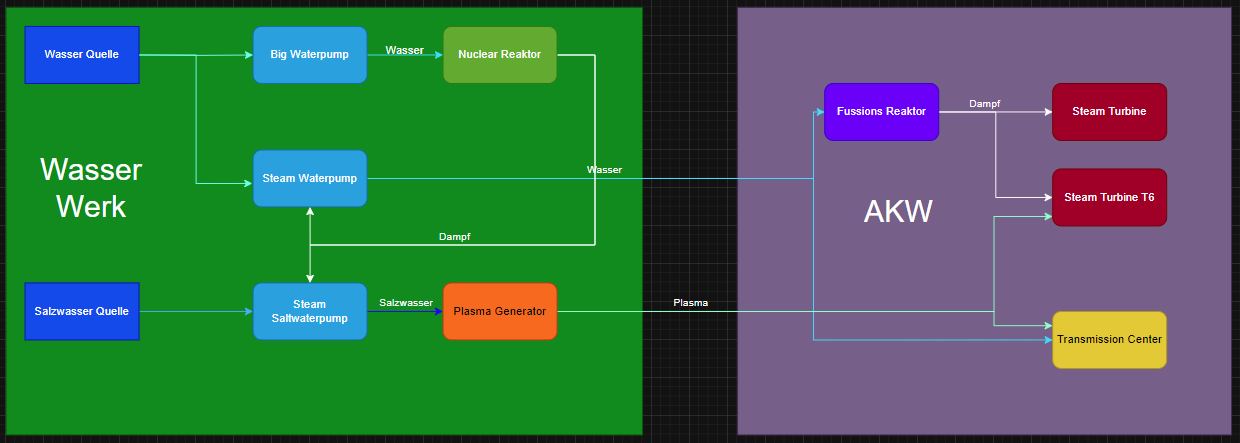
Task: Click the Wasser Werk title text
Action: 91,188
